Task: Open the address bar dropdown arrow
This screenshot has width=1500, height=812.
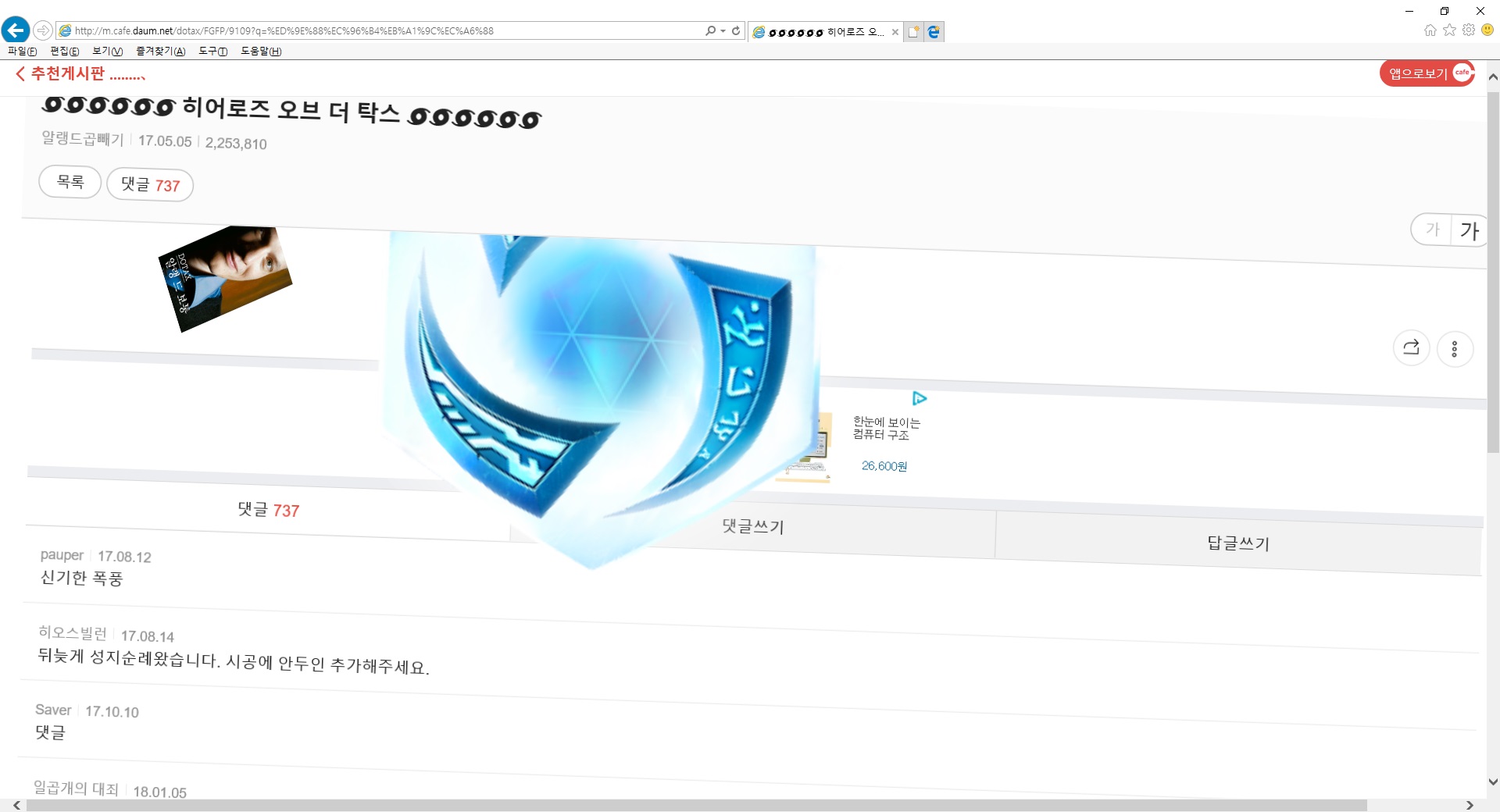Action: point(723,30)
